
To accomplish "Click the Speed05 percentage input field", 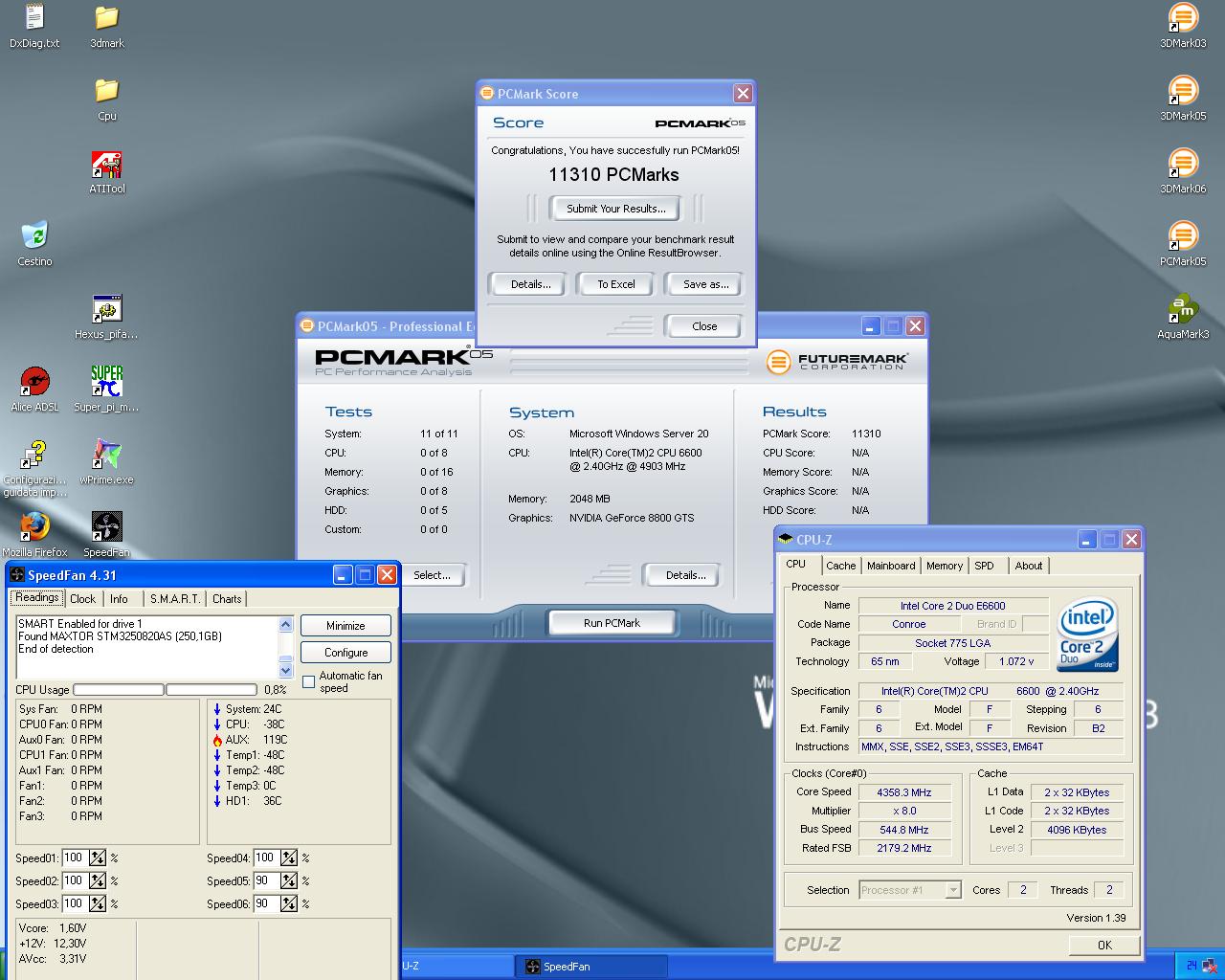I will pos(266,881).
